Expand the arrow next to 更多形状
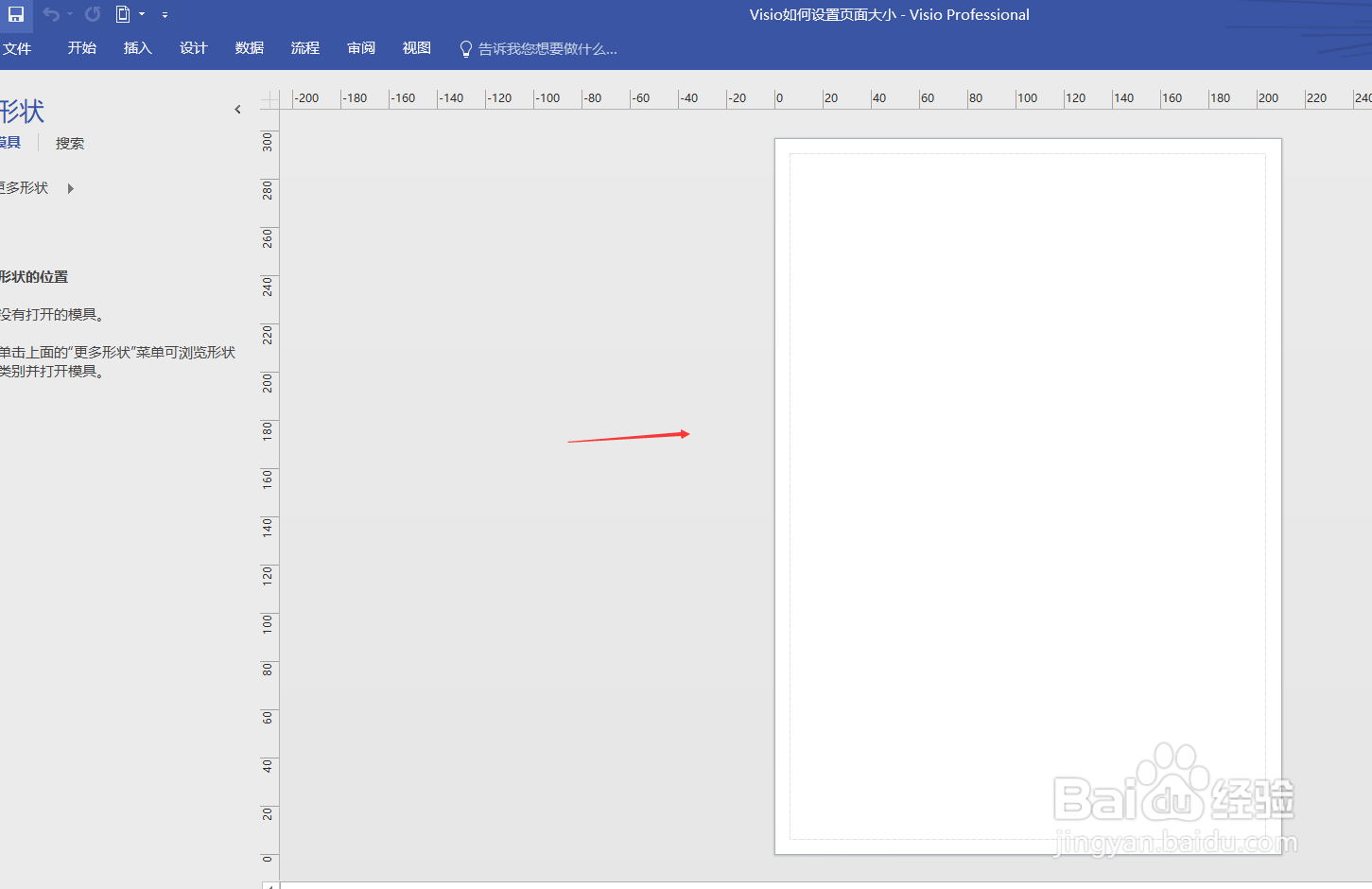This screenshot has width=1372, height=889. (70, 188)
